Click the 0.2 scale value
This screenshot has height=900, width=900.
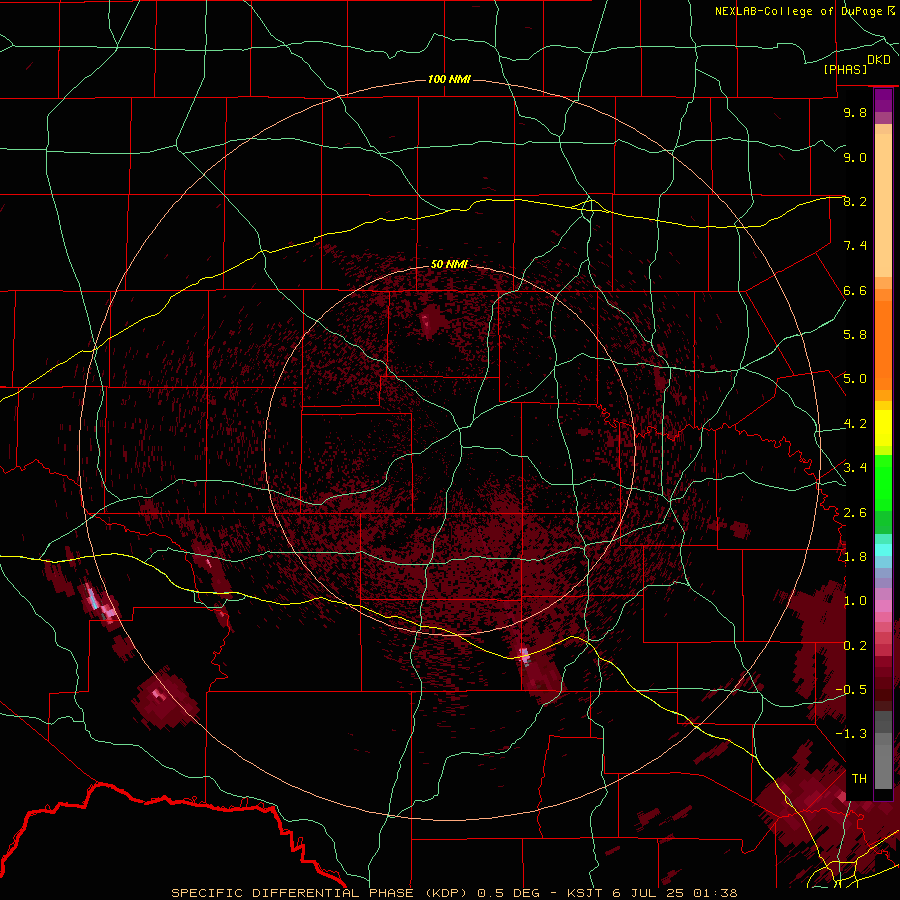tap(855, 646)
